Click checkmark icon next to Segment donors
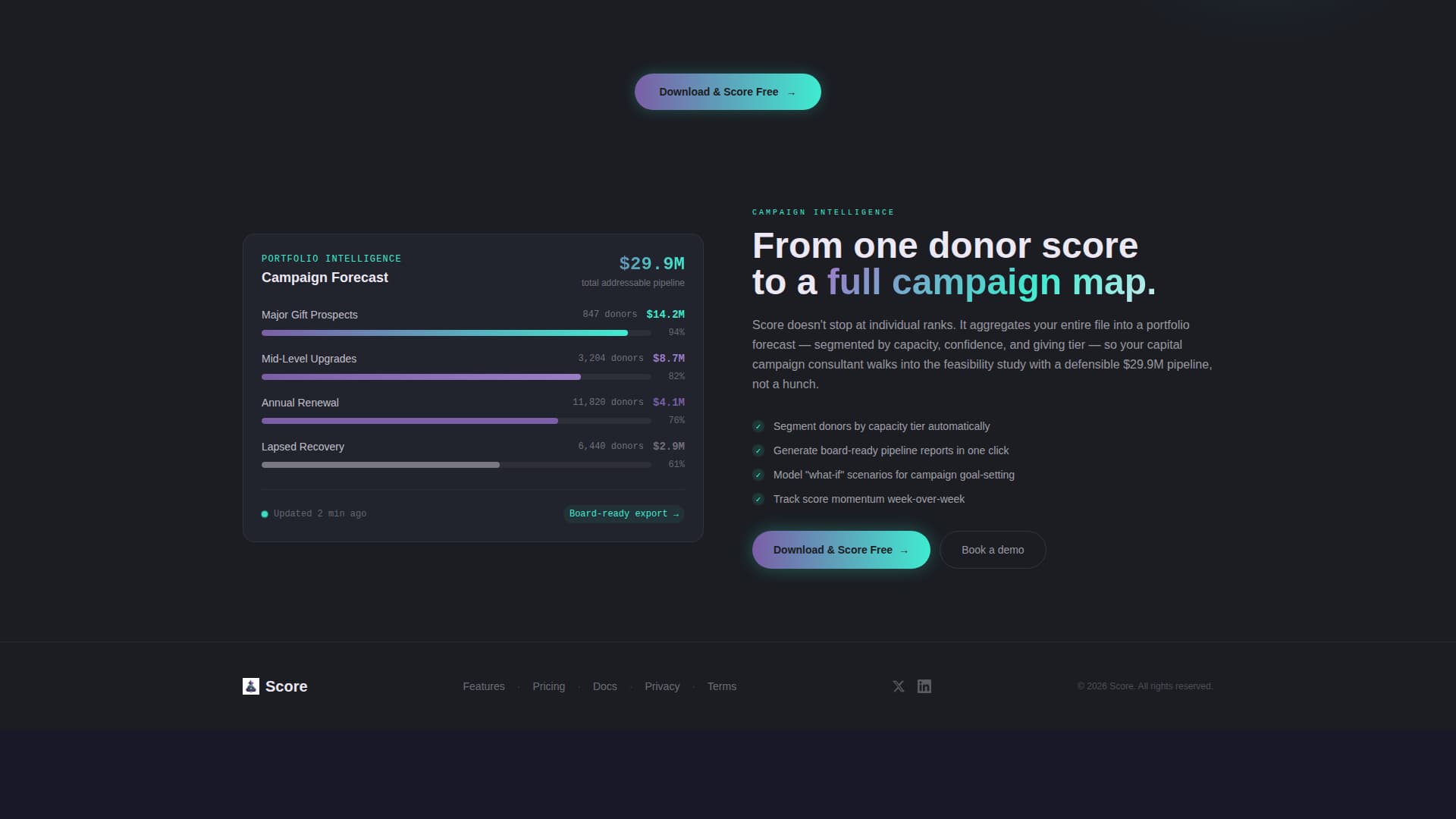 [758, 426]
